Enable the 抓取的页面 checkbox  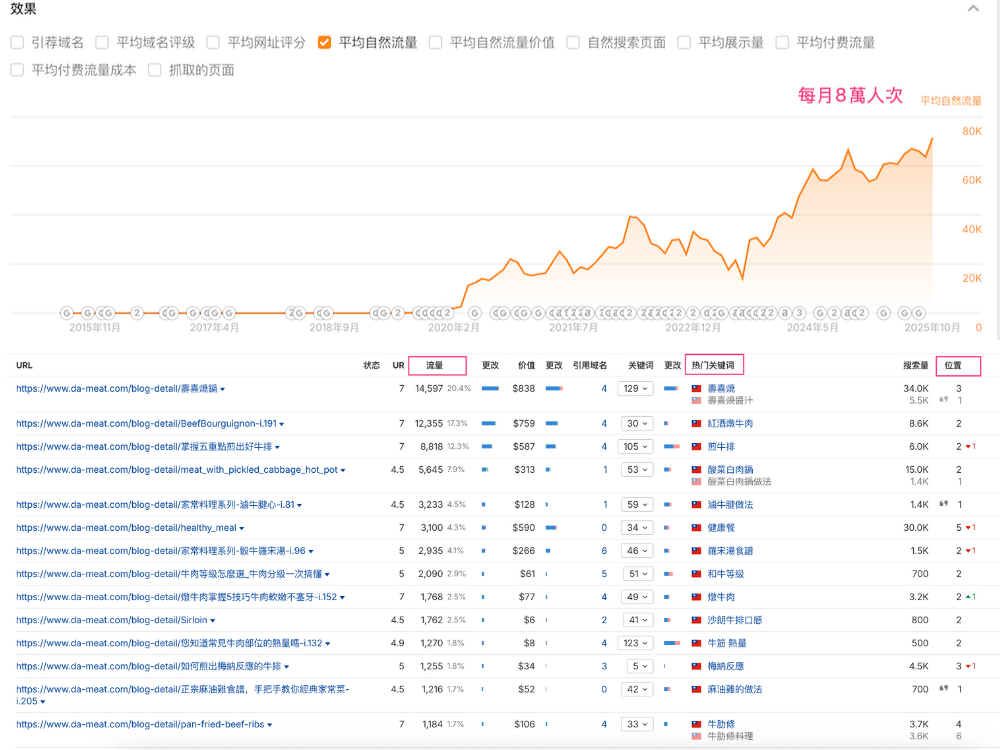coord(155,70)
